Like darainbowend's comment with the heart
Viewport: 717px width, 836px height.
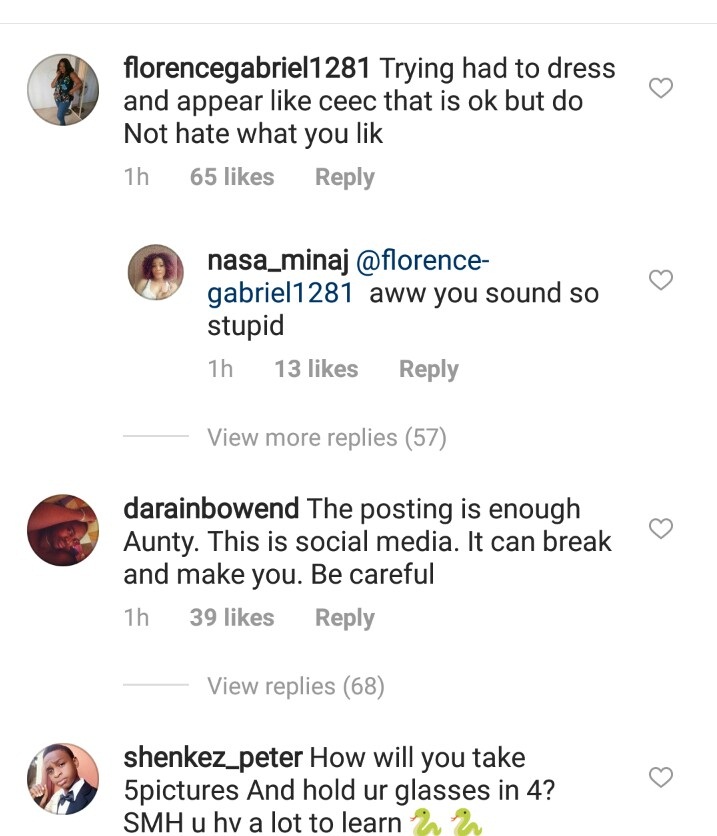pyautogui.click(x=661, y=528)
